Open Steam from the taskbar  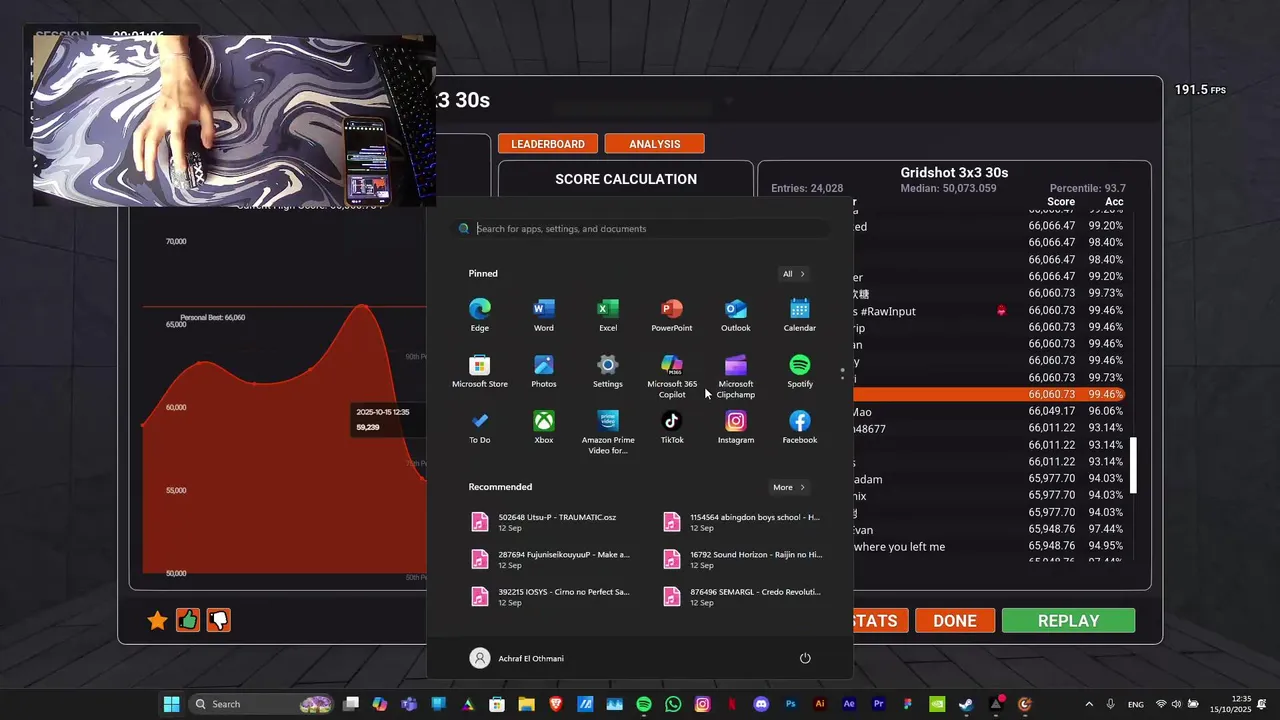click(x=966, y=704)
